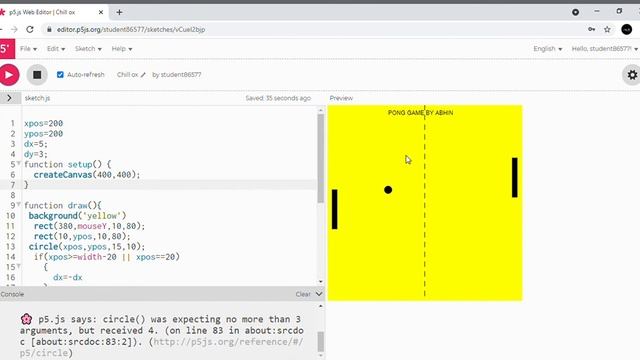
Task: Open the English language dropdown
Action: [547, 49]
